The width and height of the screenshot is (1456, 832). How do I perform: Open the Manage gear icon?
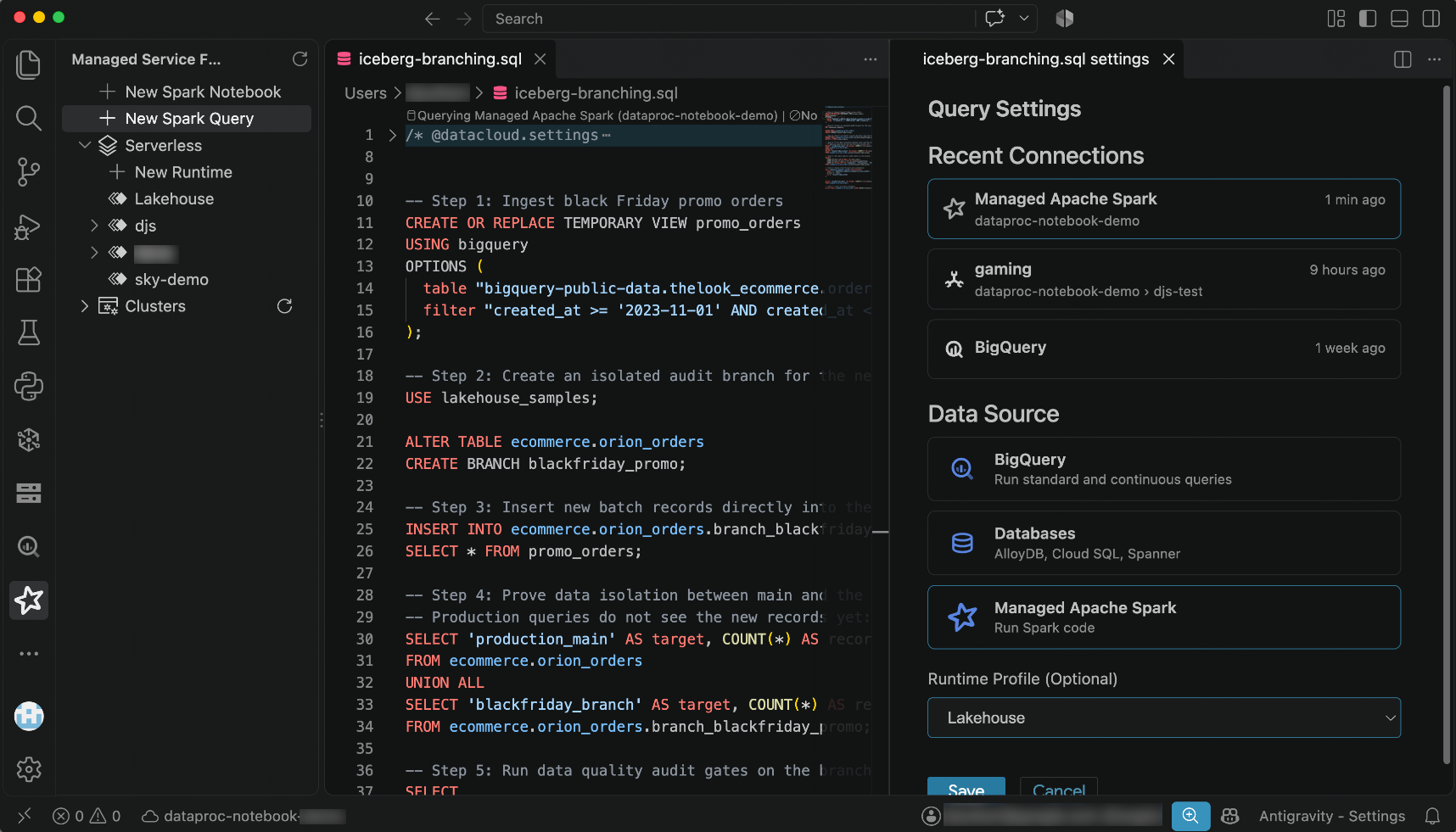pos(28,769)
